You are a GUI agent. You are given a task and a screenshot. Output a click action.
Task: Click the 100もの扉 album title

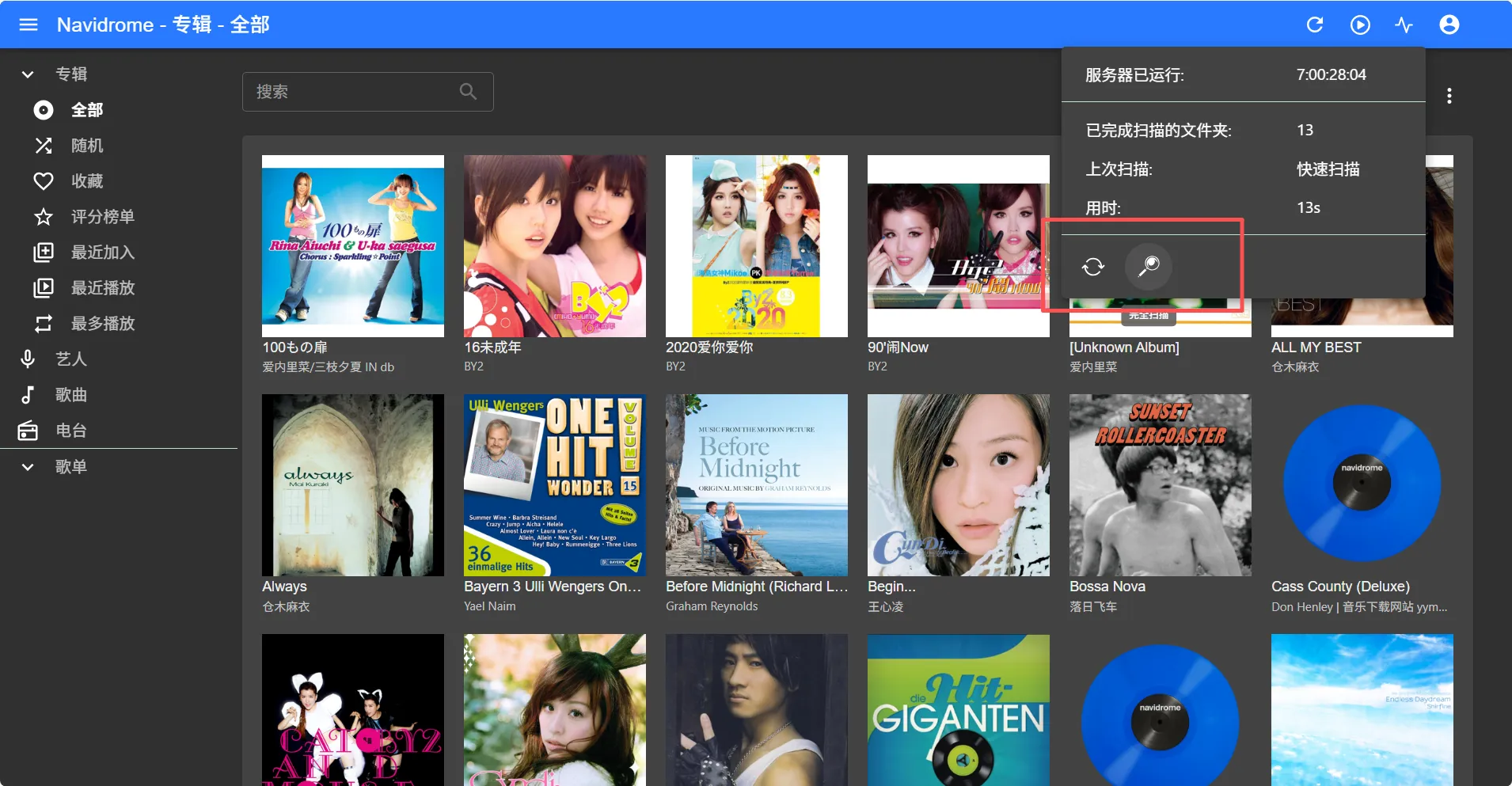(x=294, y=347)
